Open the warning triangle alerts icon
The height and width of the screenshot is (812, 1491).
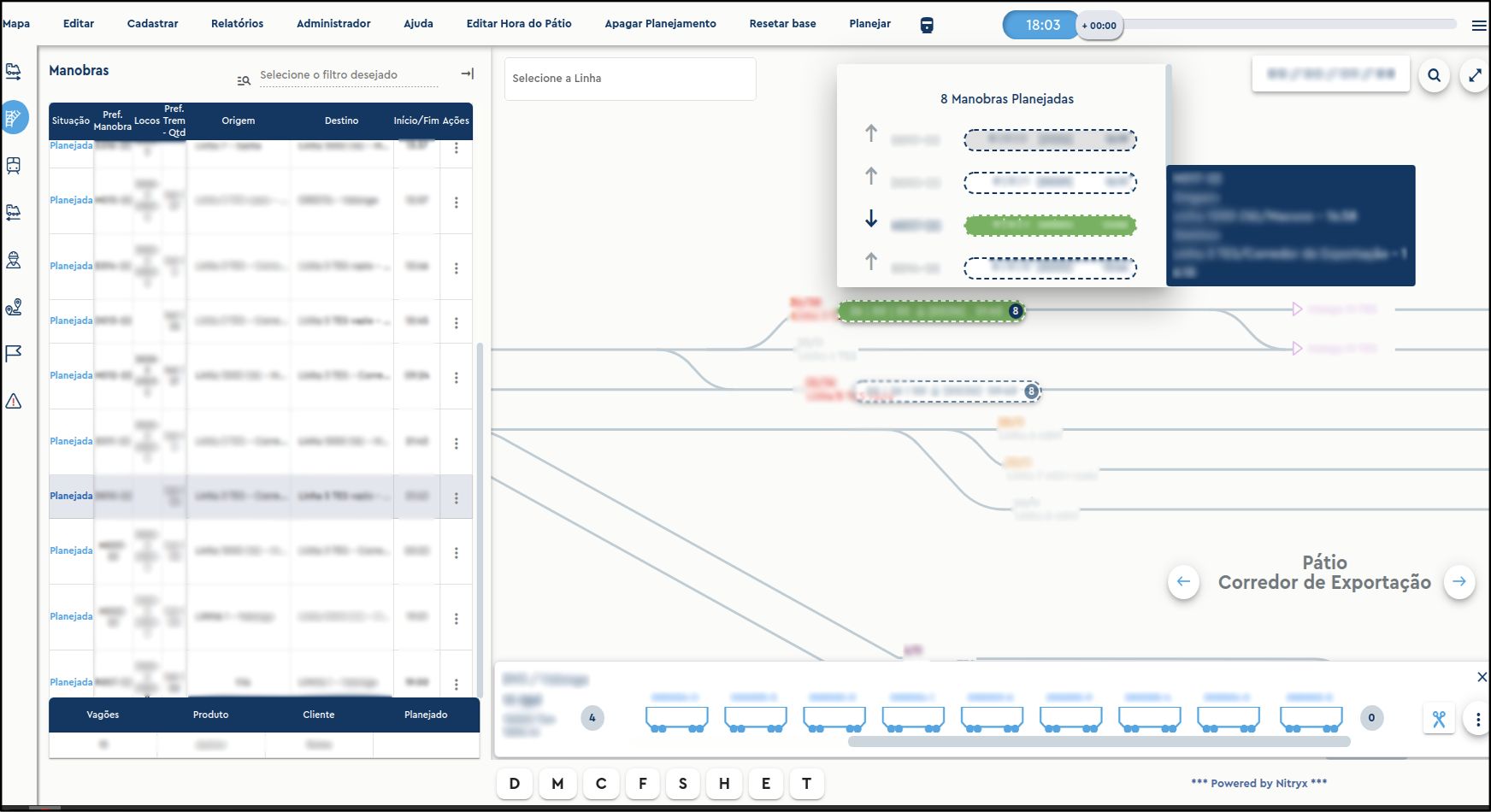14,401
